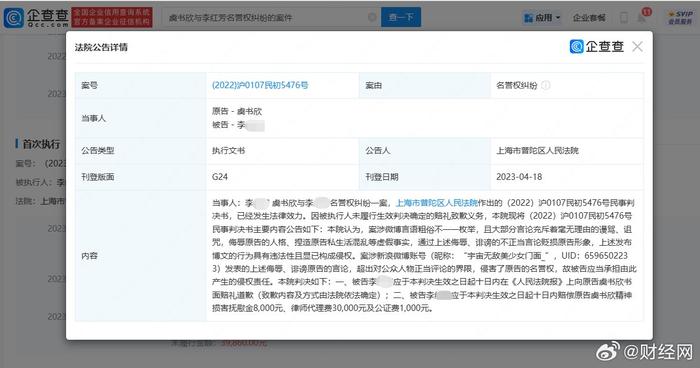Viewport: 700px width, 368px height.
Task: Show info icon next to 名誉权纠纷
Action: coord(546,85)
